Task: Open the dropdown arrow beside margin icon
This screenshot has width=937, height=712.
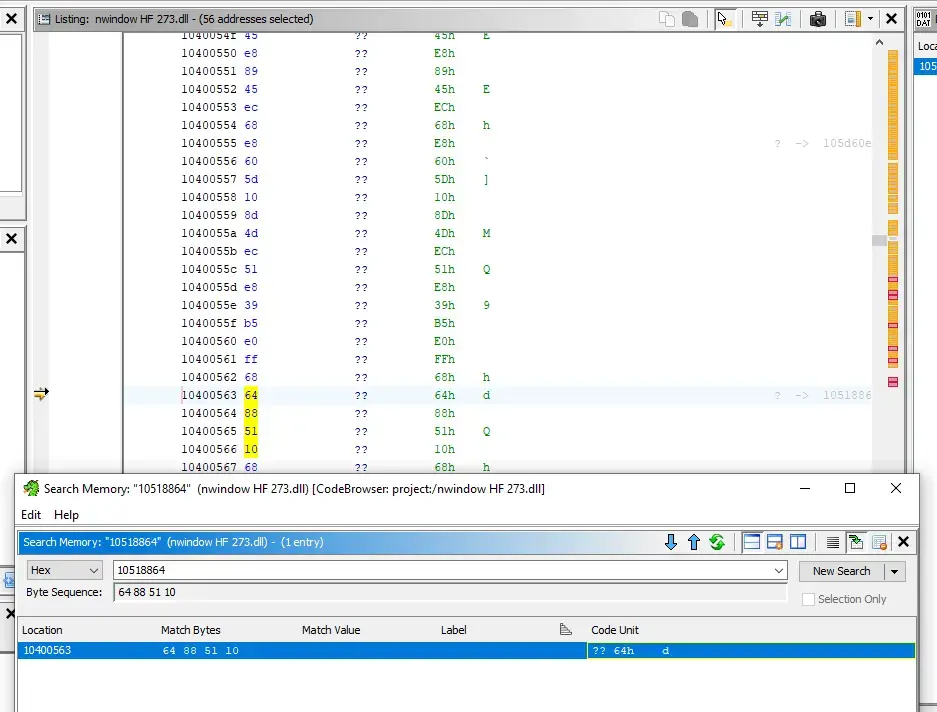Action: 870,19
